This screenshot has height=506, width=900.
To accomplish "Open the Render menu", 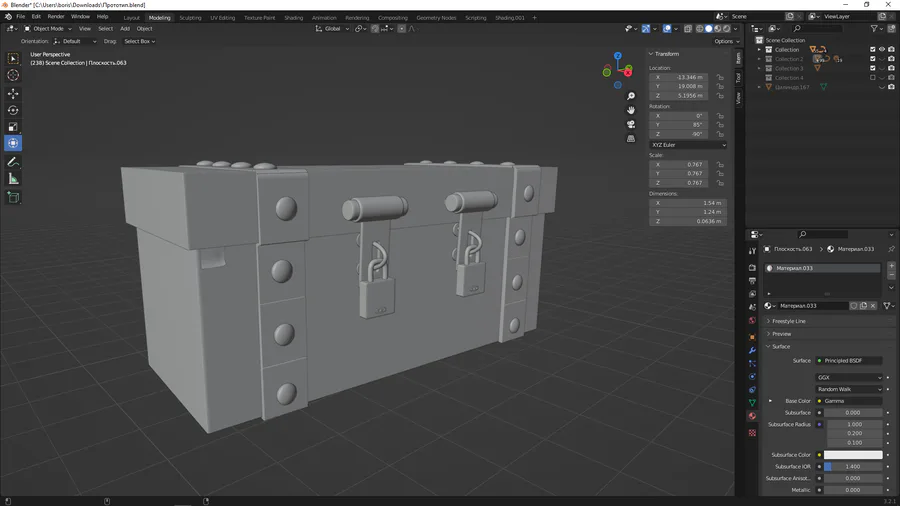I will [56, 17].
